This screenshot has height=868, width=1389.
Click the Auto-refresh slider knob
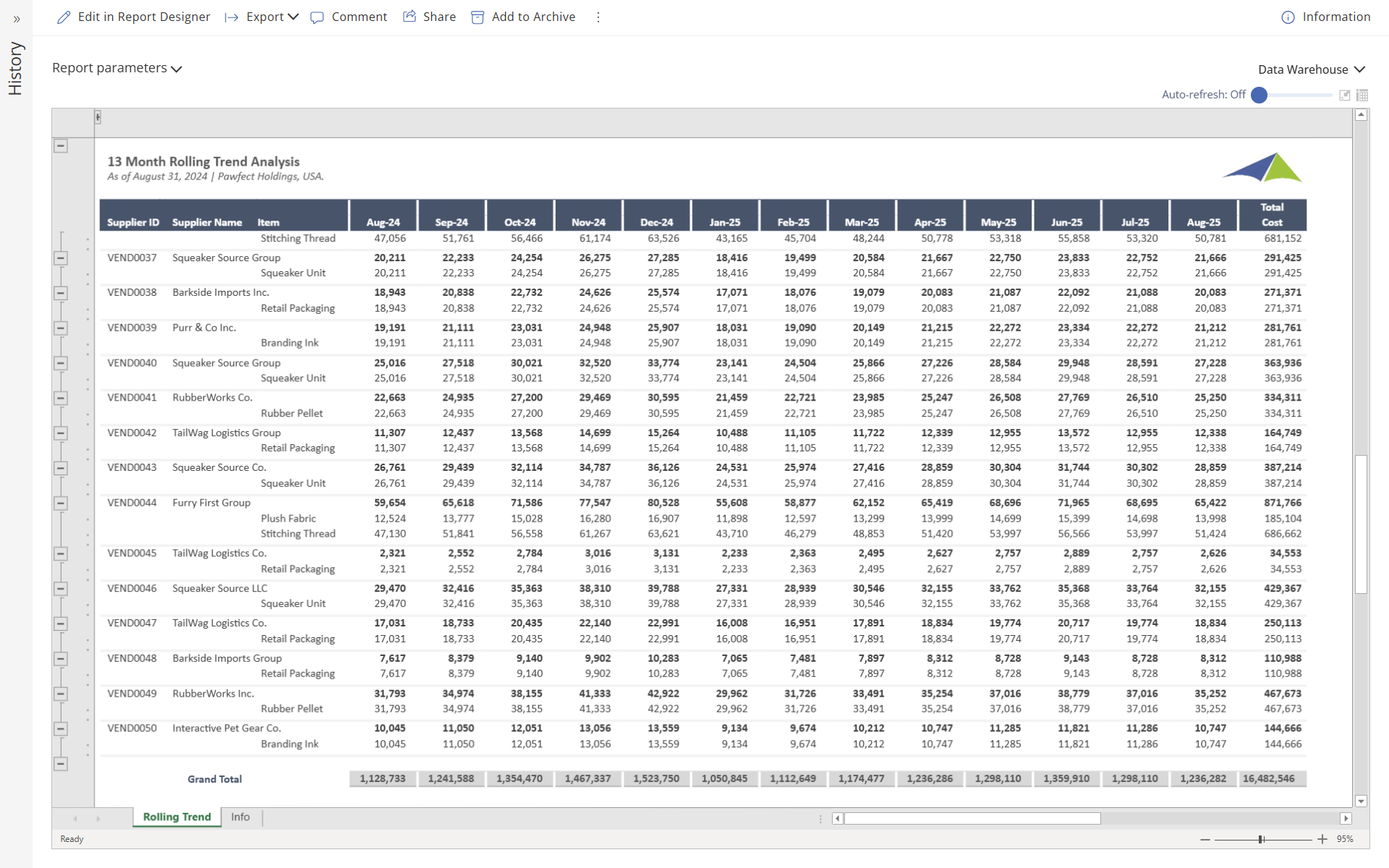(1259, 95)
